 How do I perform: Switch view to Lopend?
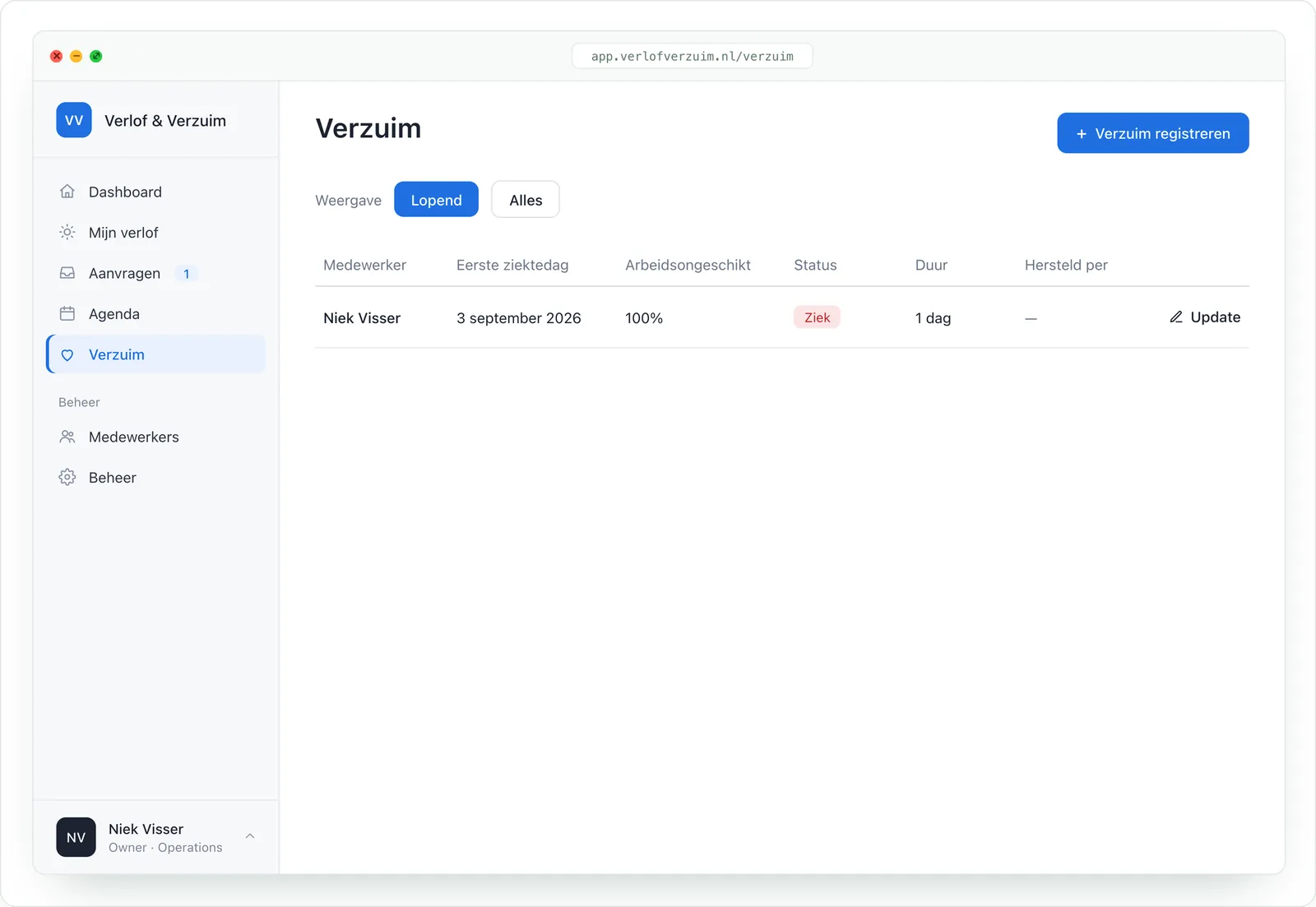[436, 200]
